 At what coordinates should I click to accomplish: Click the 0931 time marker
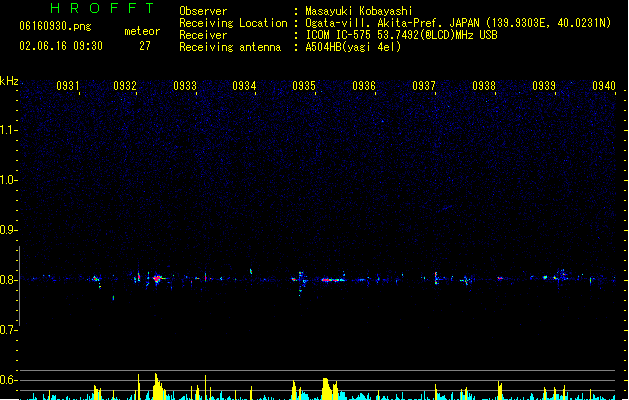(x=68, y=86)
